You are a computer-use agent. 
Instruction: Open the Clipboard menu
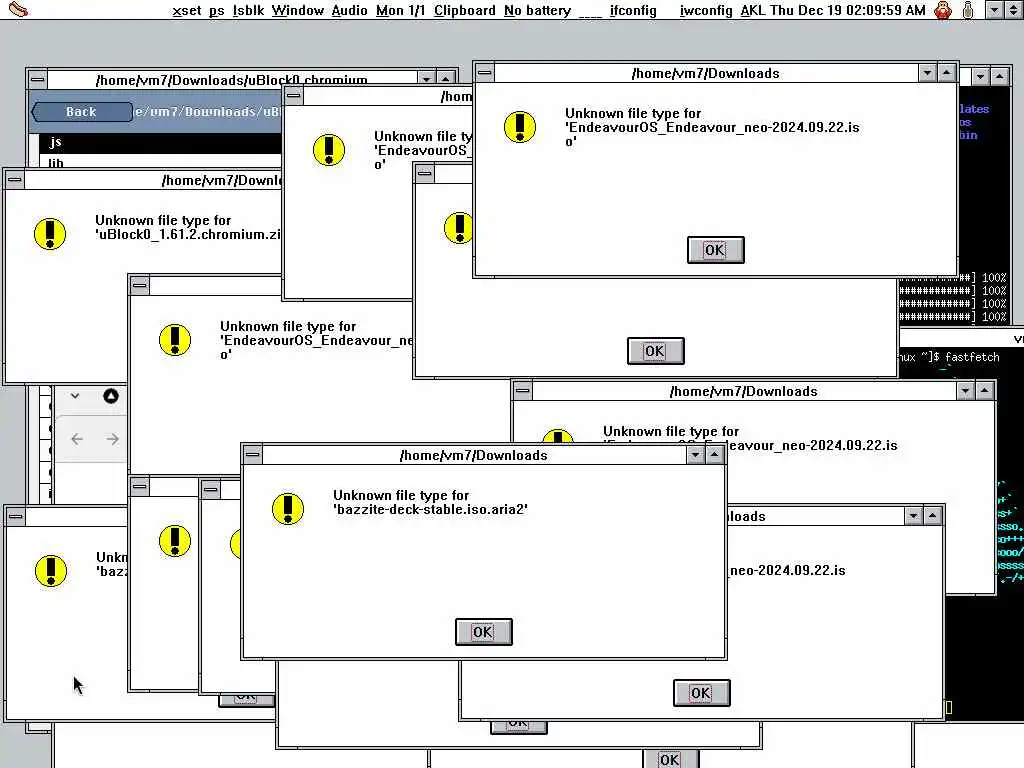point(465,10)
